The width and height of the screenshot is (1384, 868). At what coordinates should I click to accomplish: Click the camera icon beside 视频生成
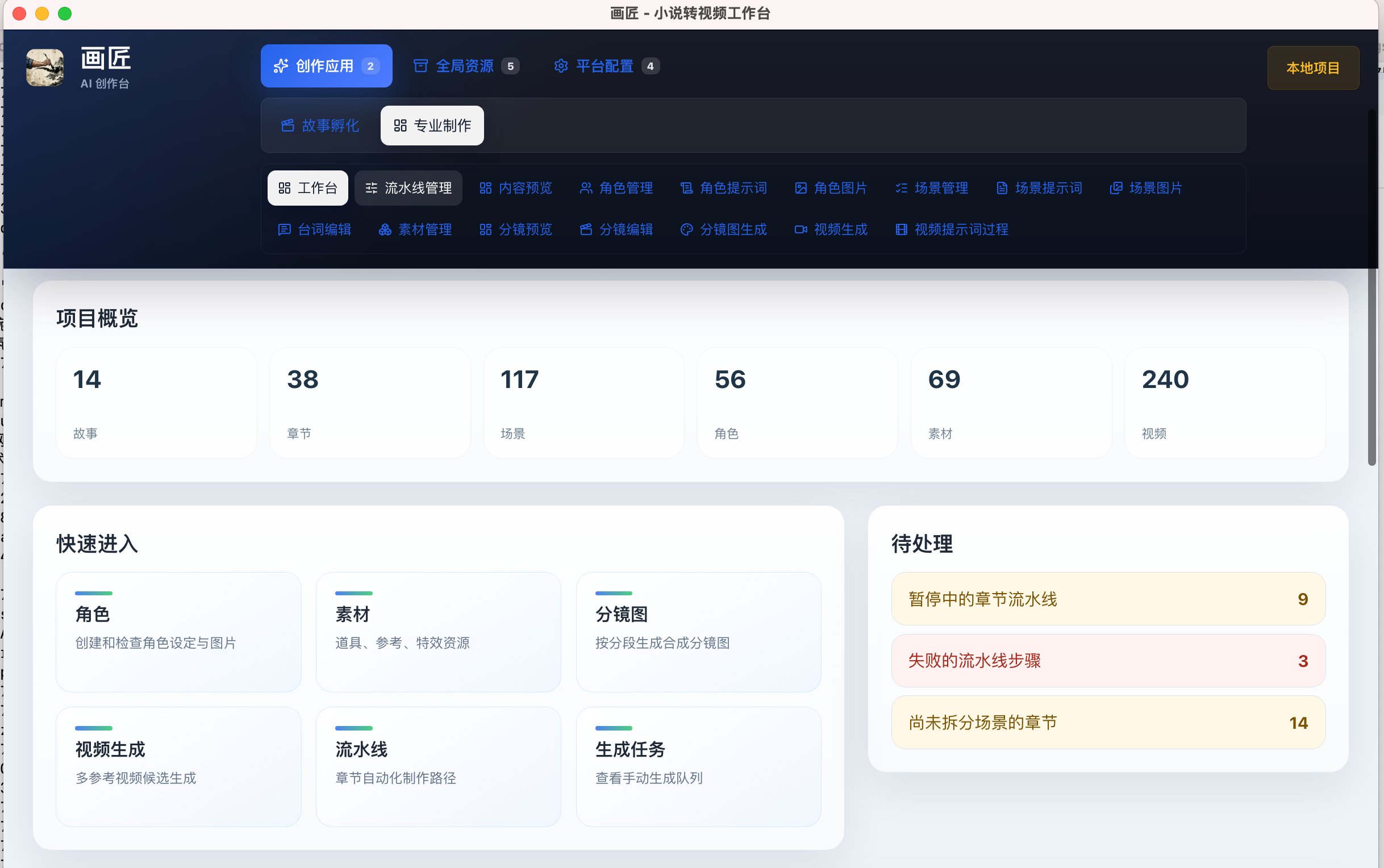click(801, 229)
